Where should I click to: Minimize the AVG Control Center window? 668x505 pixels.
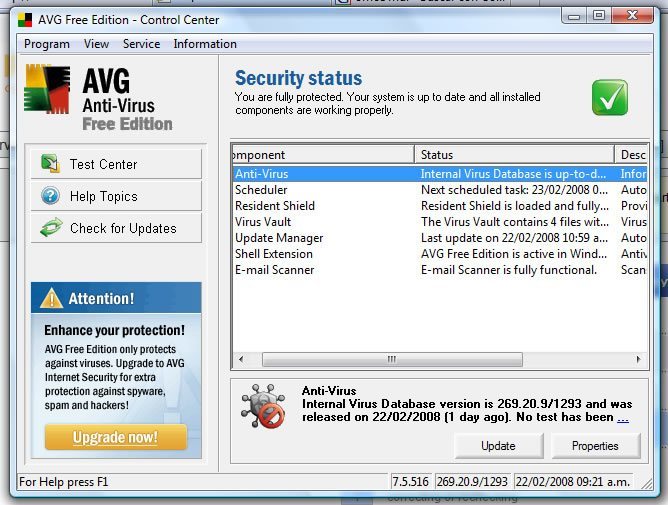(x=573, y=16)
